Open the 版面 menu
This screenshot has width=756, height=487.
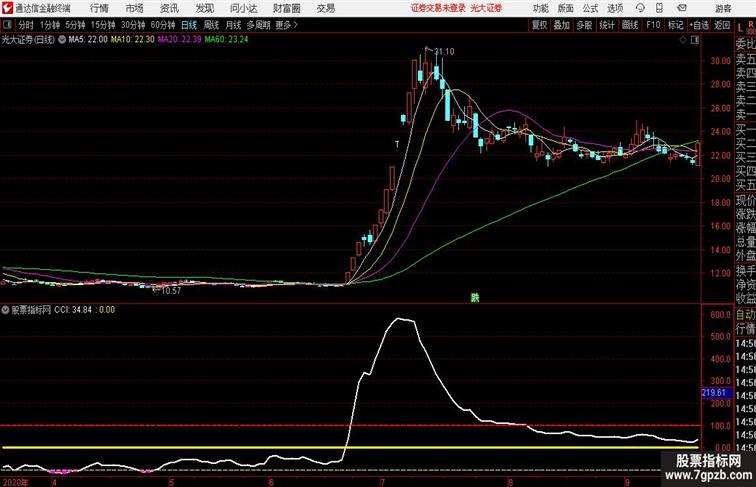pos(566,8)
